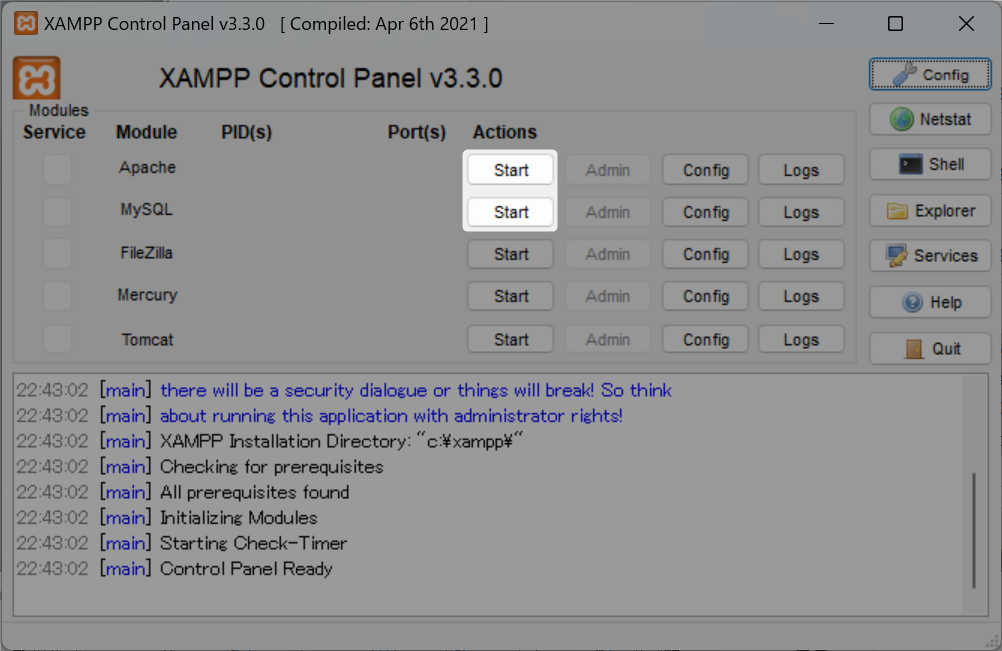The width and height of the screenshot is (1002, 651).
Task: Minimize the XAMPP Control Panel window
Action: click(x=826, y=24)
